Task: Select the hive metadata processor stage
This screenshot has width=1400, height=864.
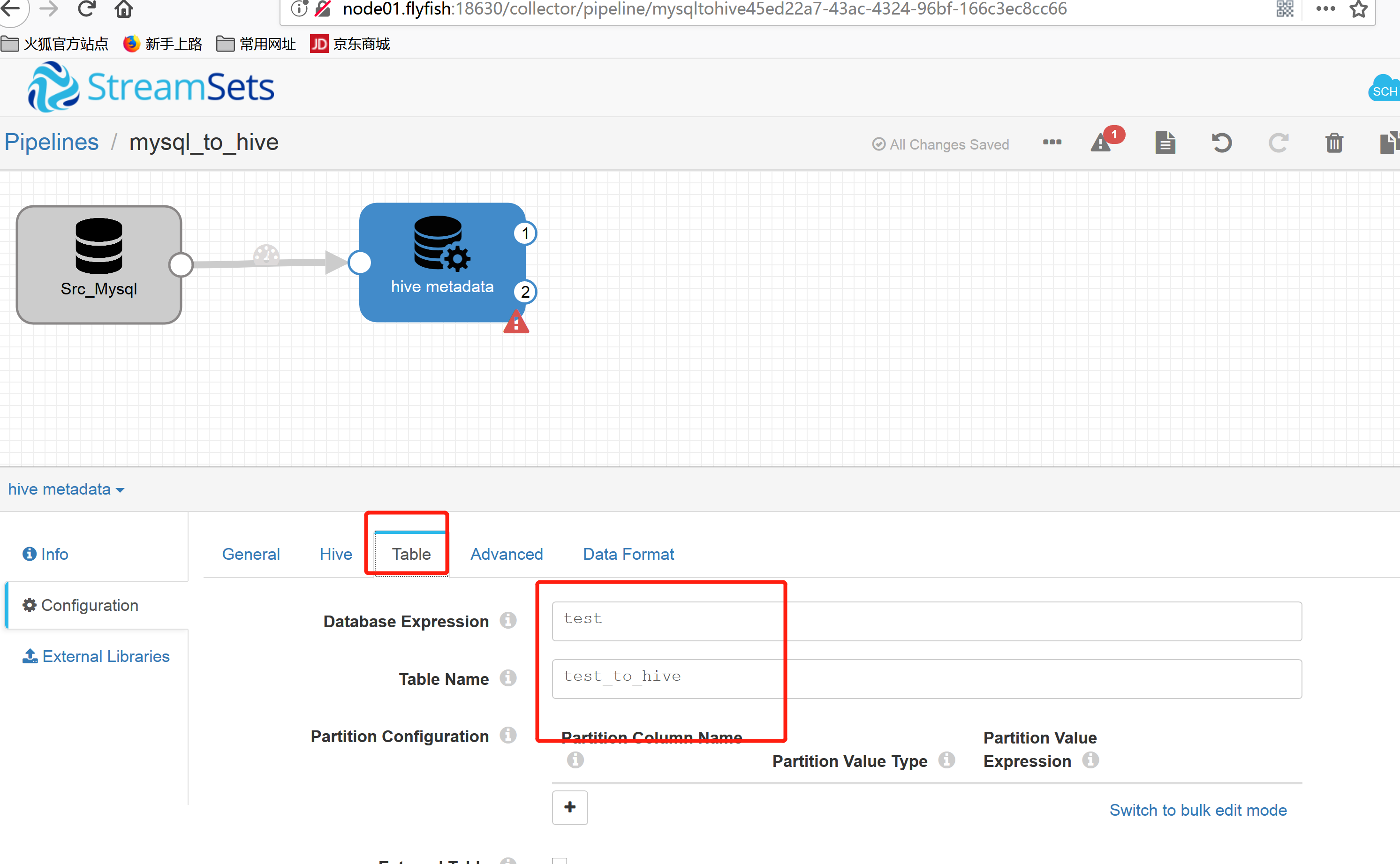Action: coord(442,263)
